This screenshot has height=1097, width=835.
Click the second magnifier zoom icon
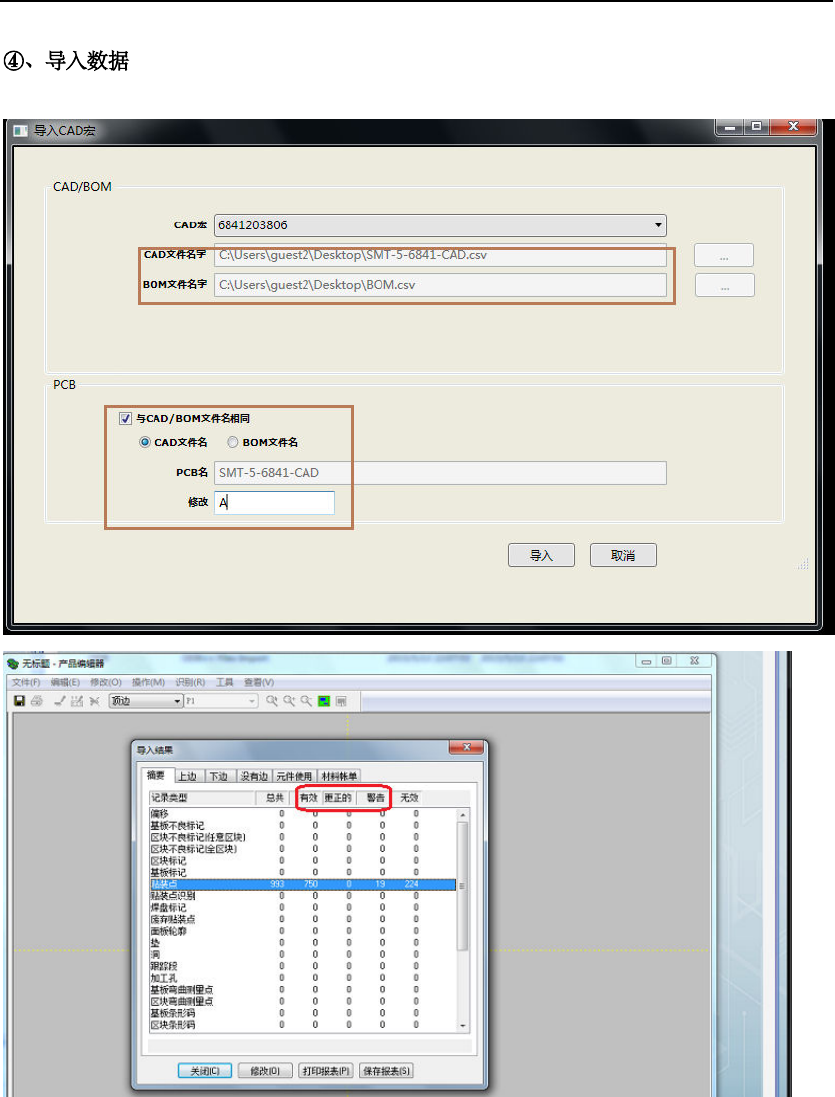[x=289, y=701]
